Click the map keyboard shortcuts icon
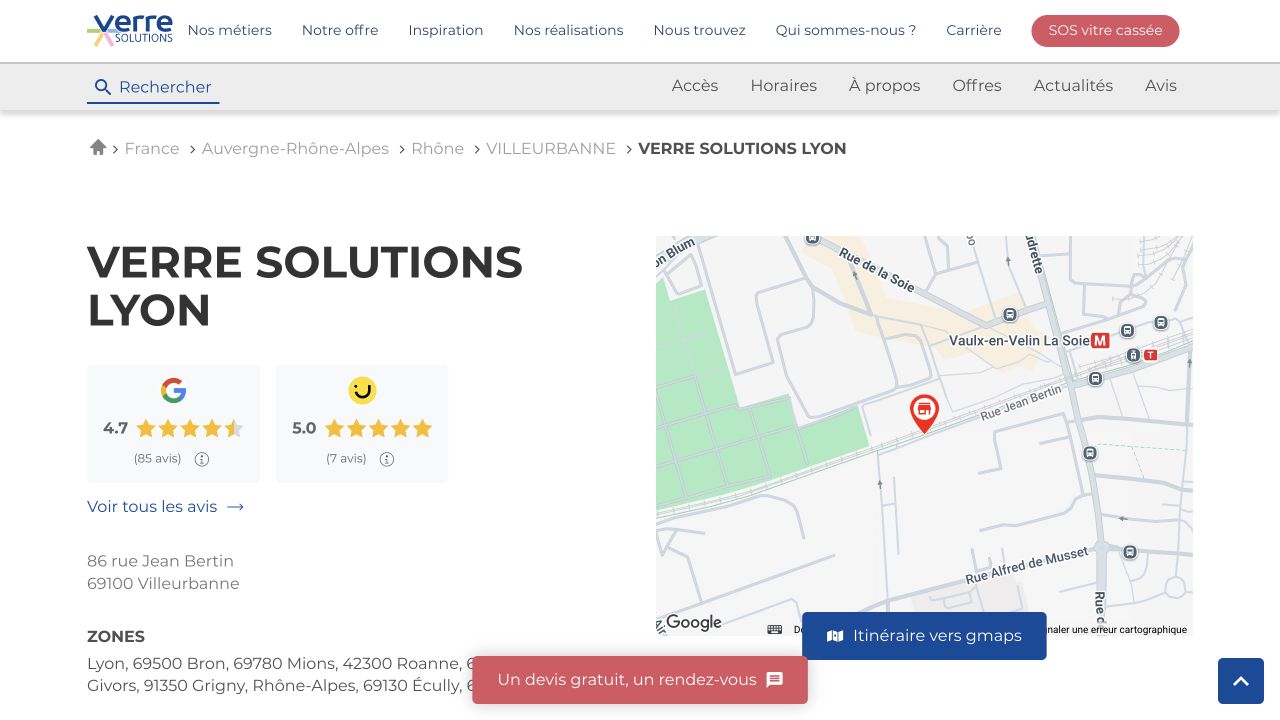 (x=775, y=629)
